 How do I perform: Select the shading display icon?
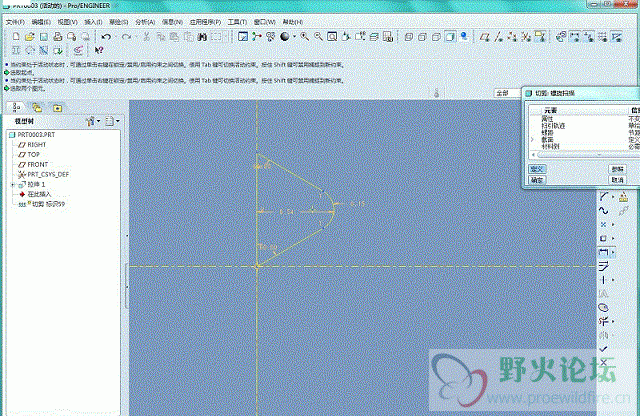click(x=450, y=37)
